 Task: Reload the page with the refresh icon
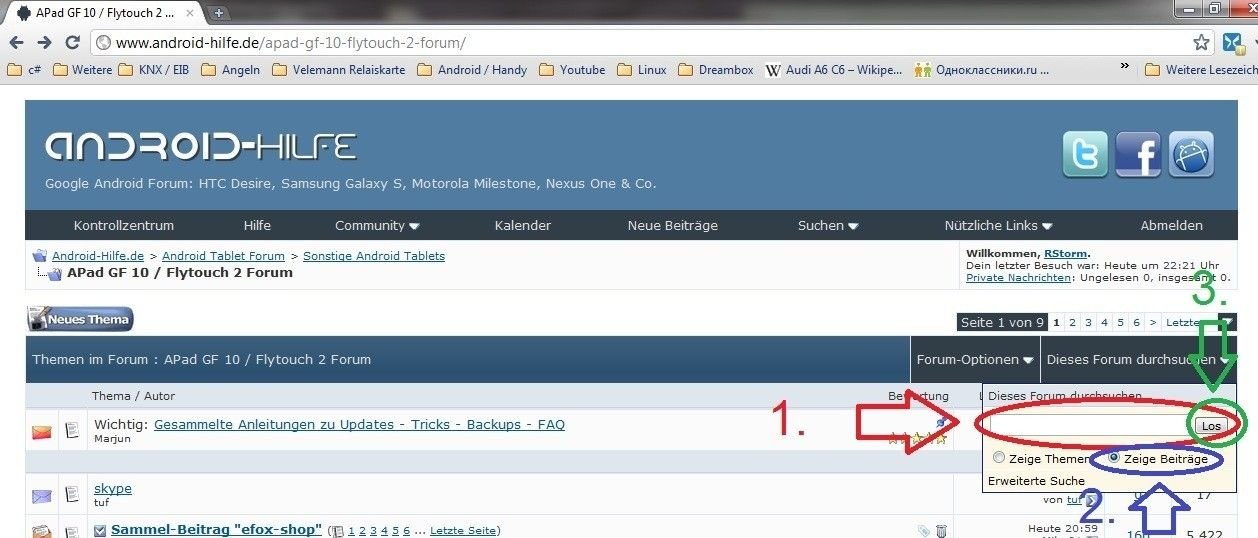coord(72,43)
